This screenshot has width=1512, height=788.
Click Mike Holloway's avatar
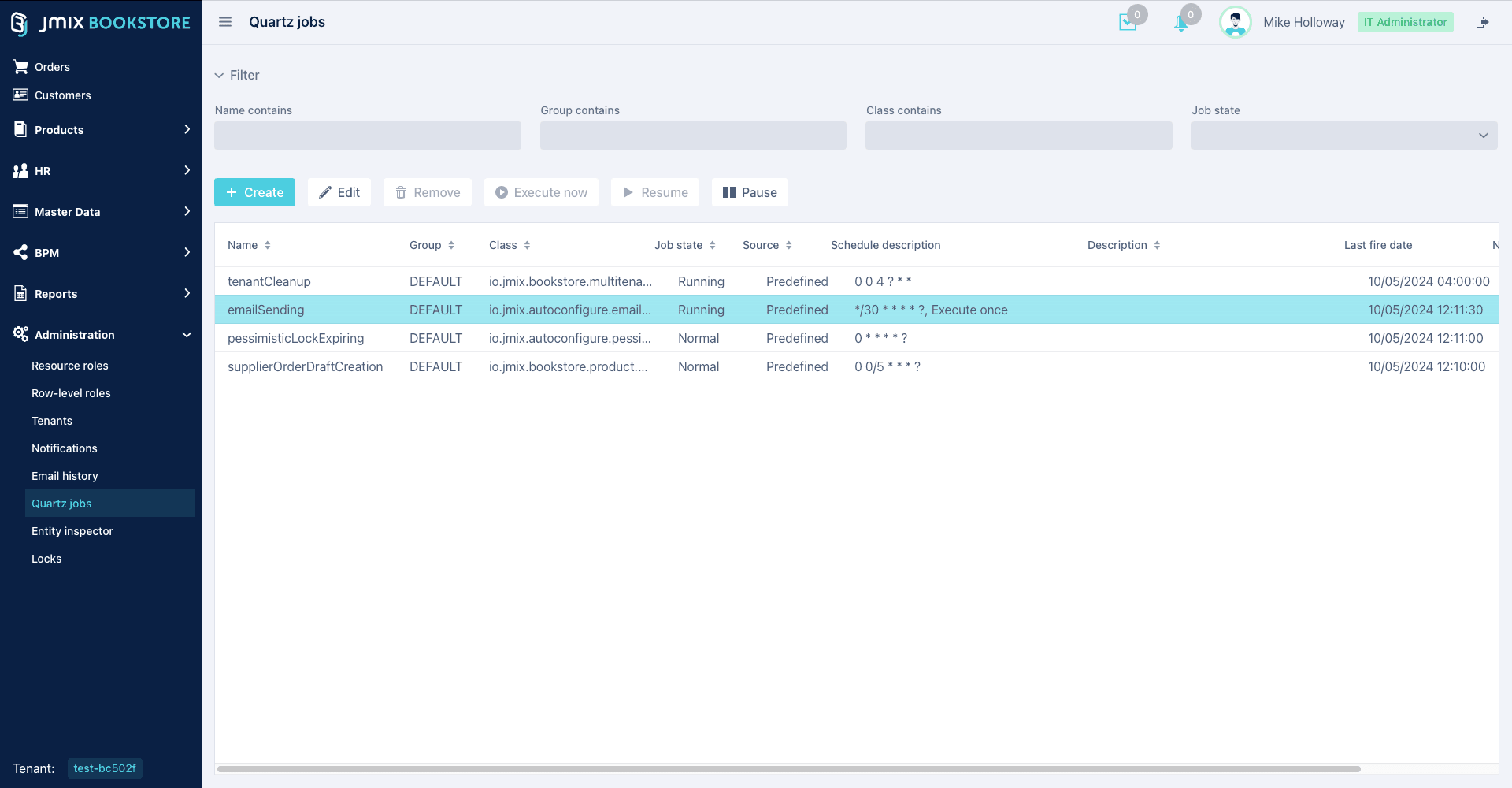[x=1235, y=22]
